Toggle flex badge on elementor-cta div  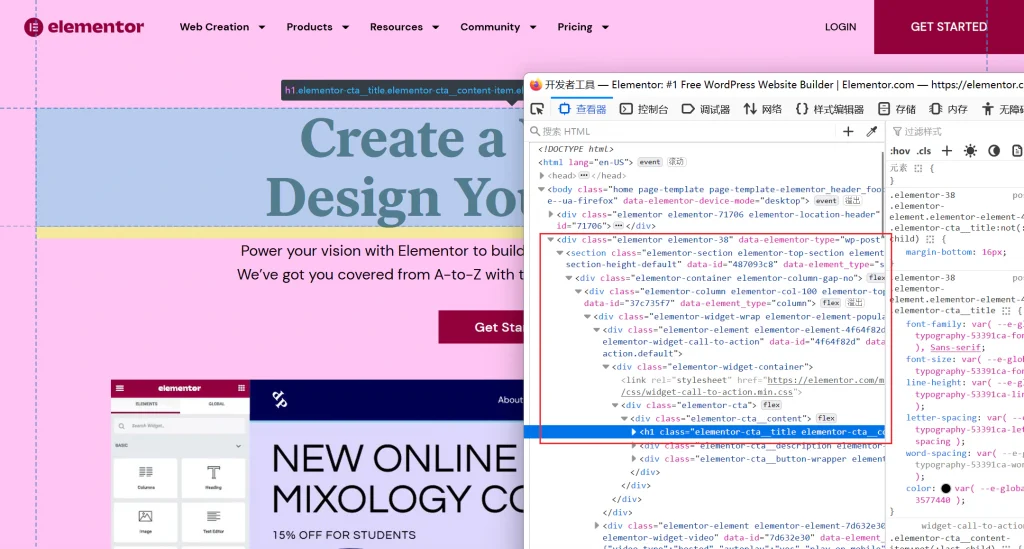click(x=772, y=405)
